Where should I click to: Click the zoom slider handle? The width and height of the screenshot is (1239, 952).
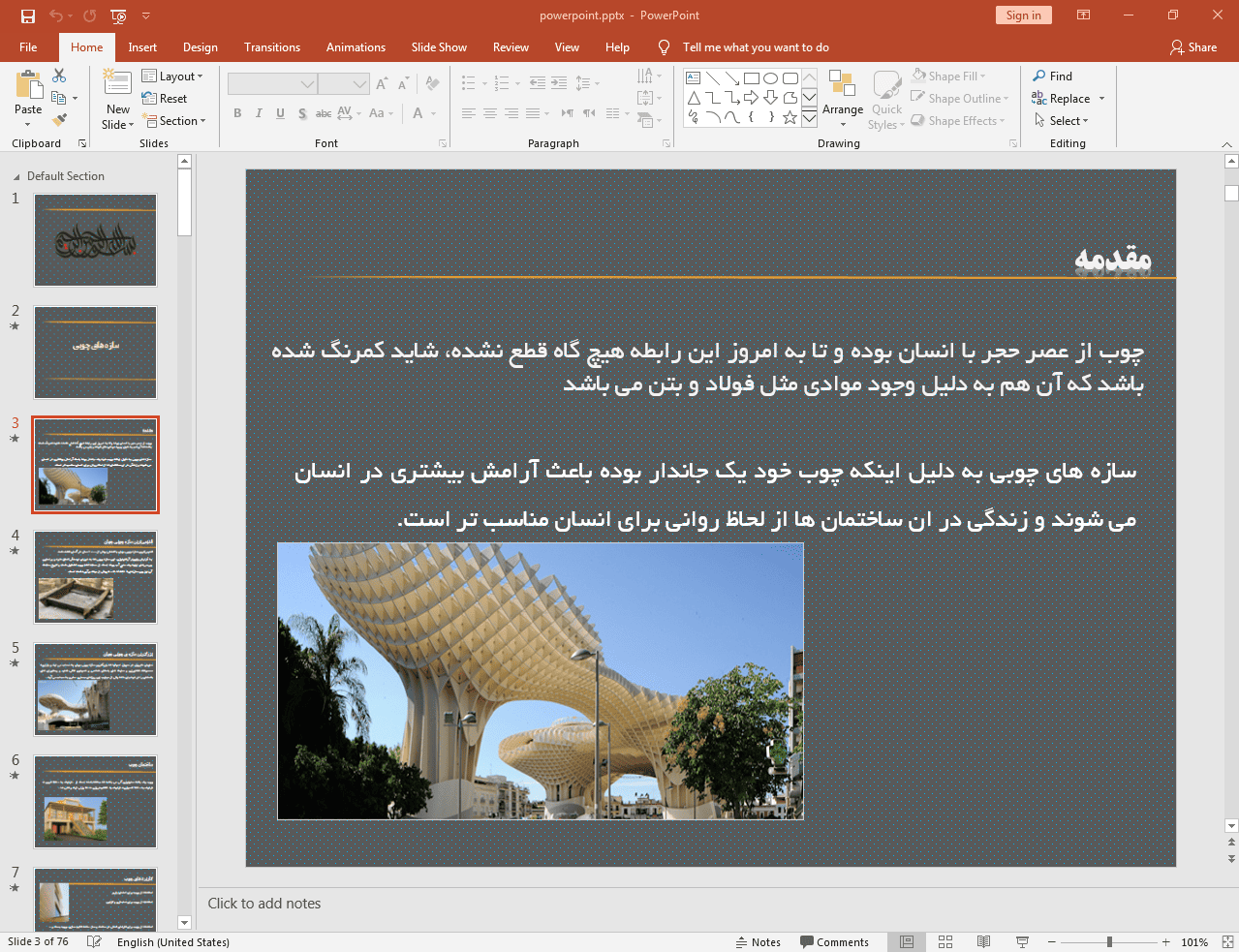[1109, 941]
